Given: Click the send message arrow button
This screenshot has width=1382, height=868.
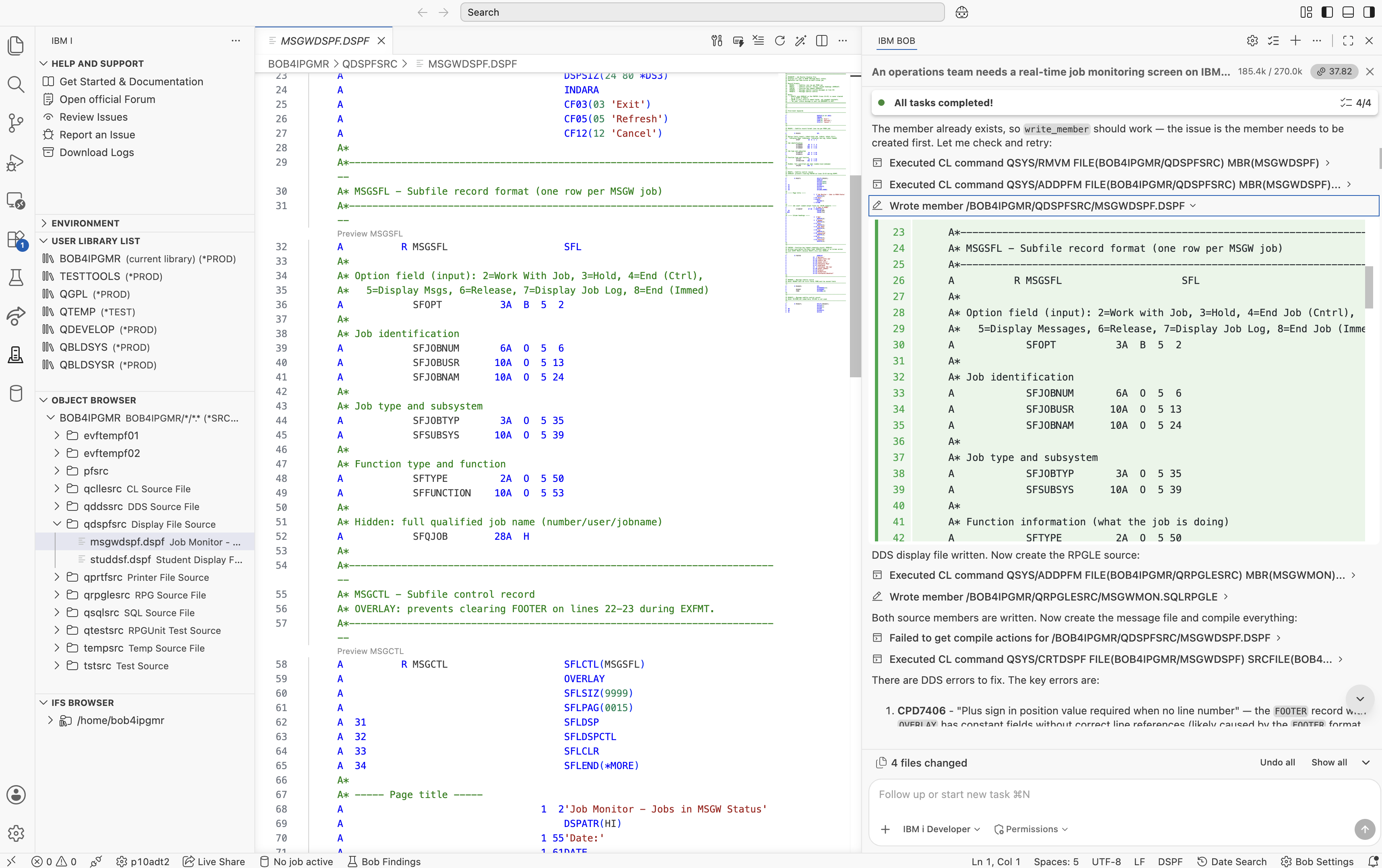Looking at the screenshot, I should tap(1365, 829).
